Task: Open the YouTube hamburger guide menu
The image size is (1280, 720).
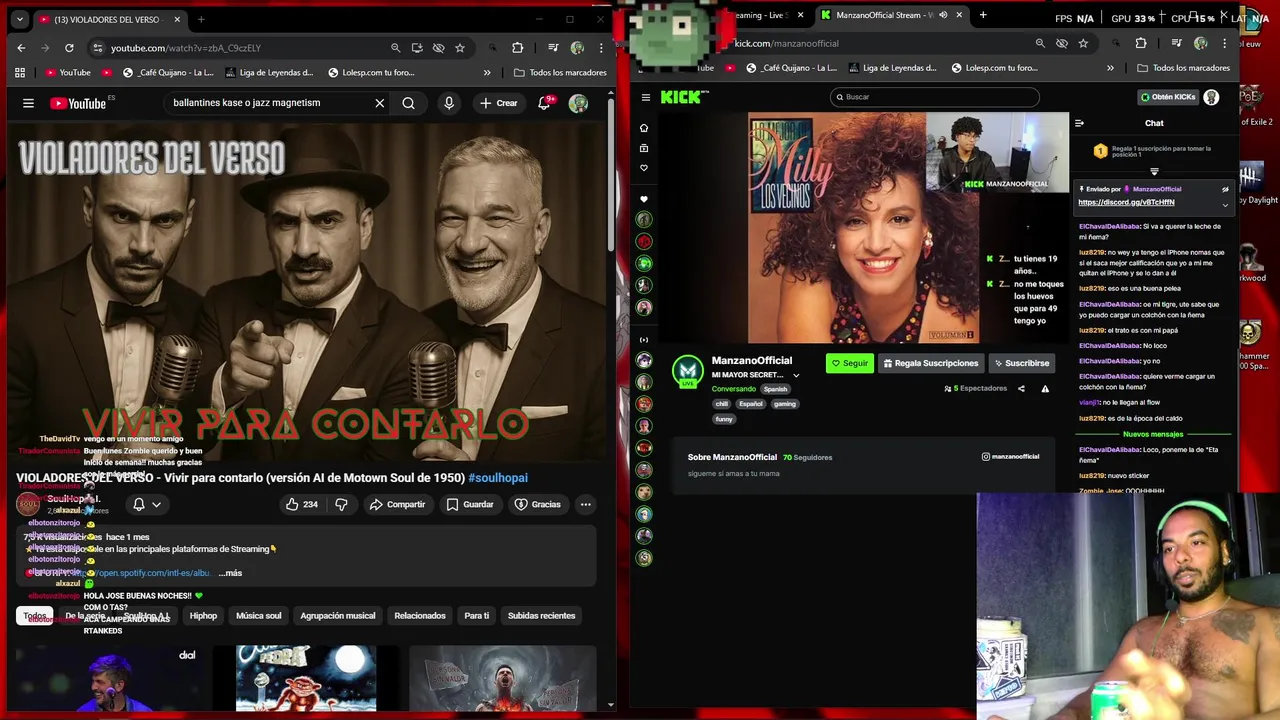Action: pyautogui.click(x=28, y=103)
